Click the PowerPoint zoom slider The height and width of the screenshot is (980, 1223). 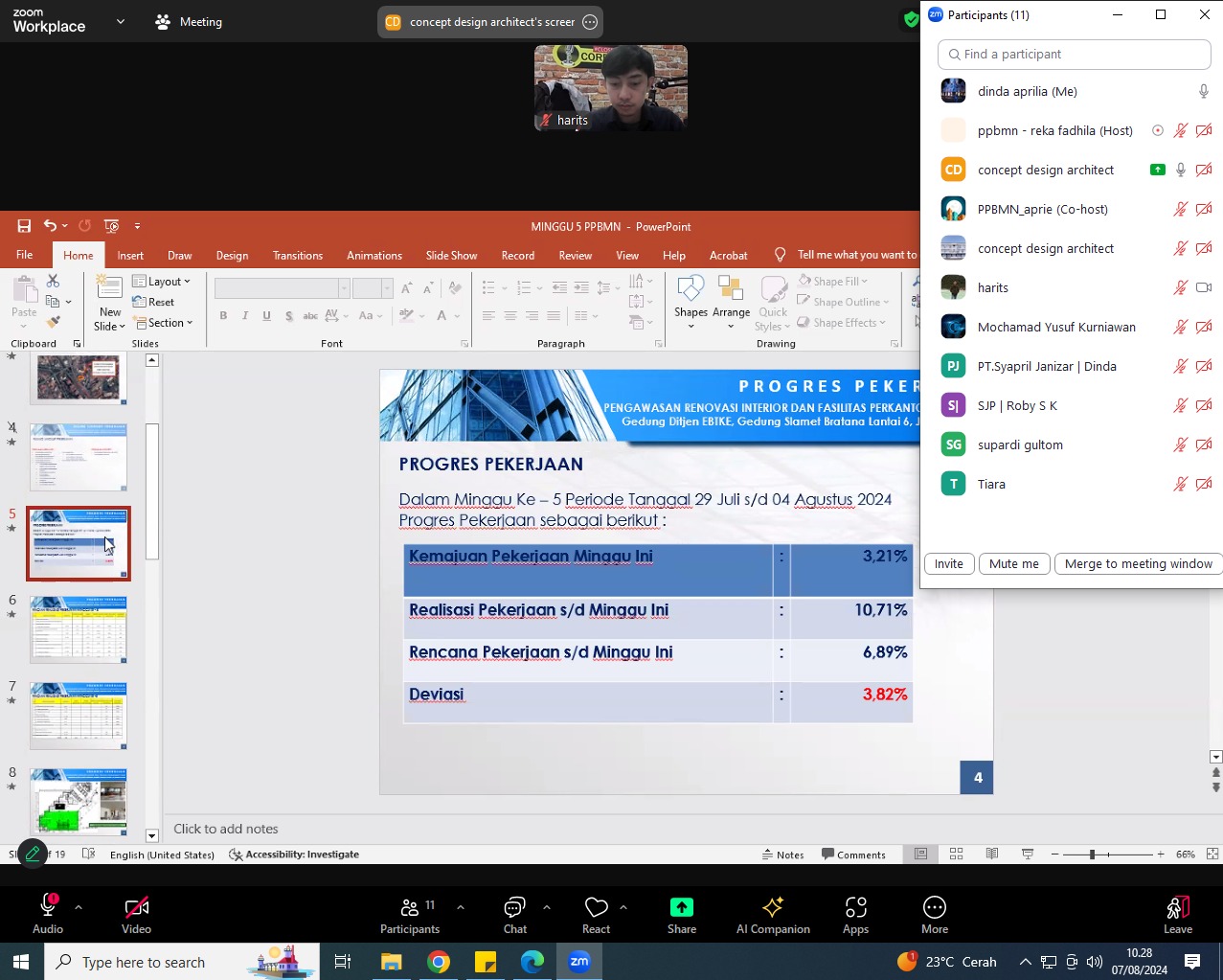[x=1092, y=855]
